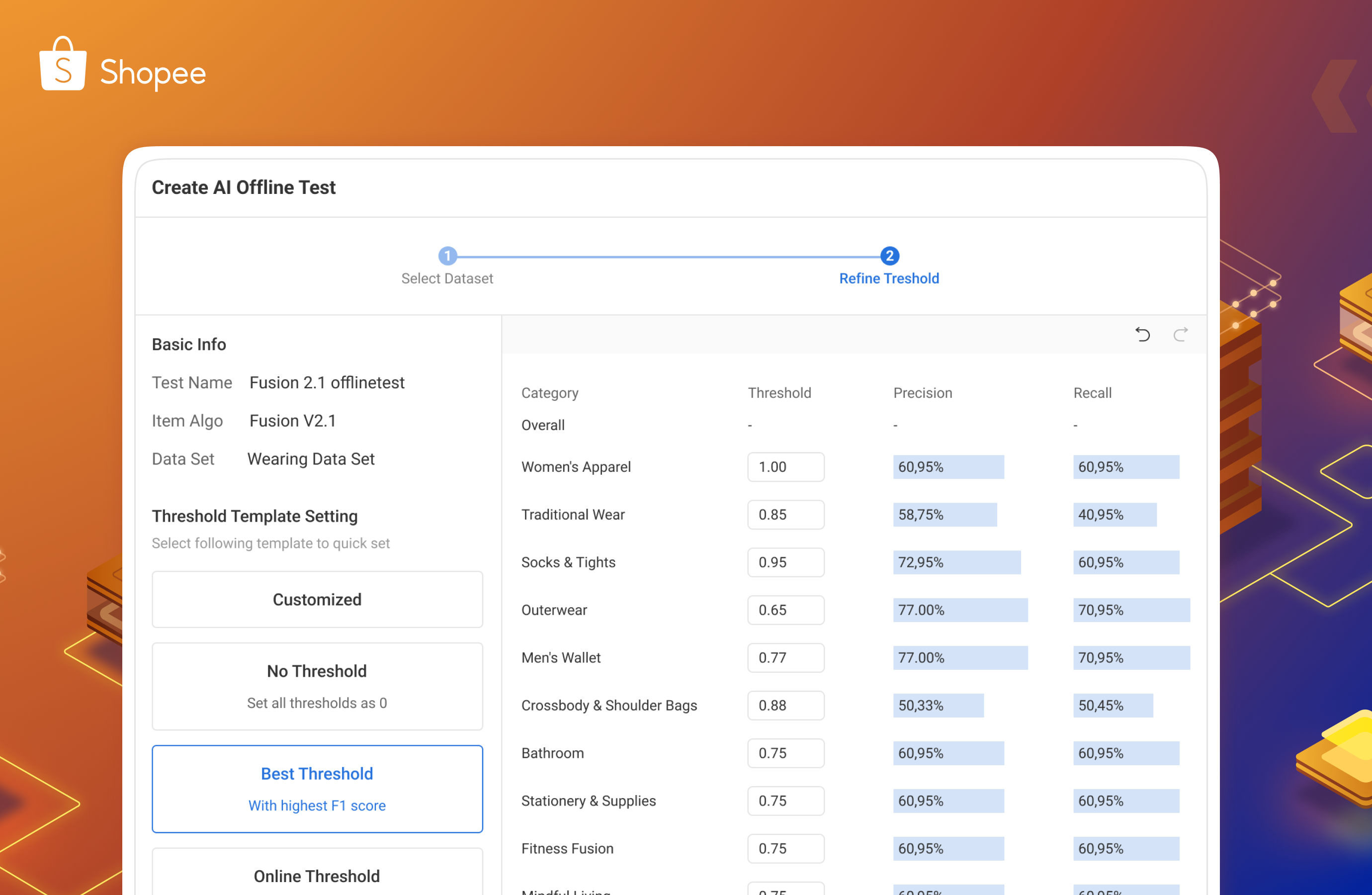Click Traditional Wear recall bar 40,95%
The image size is (1372, 895).
[1115, 515]
